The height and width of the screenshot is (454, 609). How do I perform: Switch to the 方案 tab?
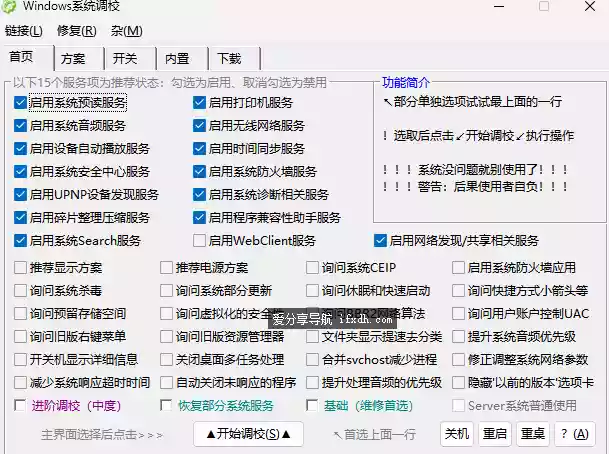click(x=79, y=59)
